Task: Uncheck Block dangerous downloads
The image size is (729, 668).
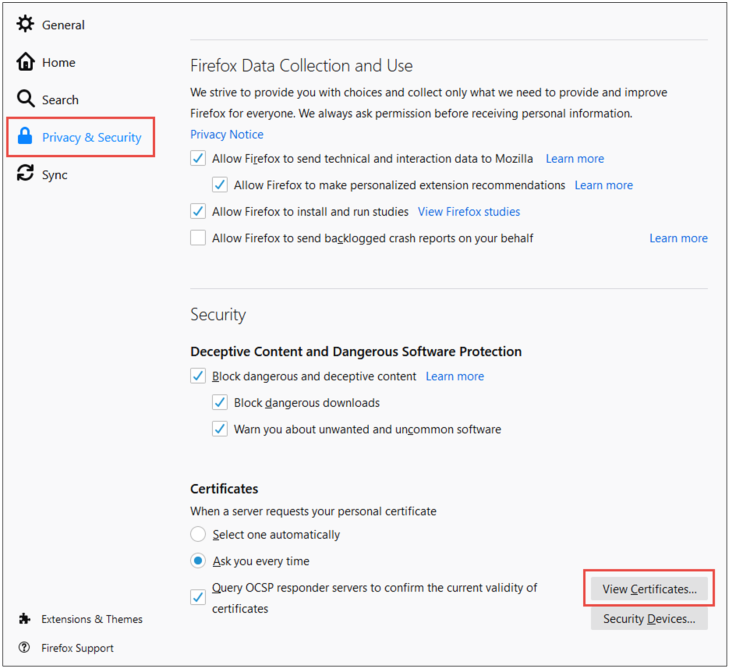Action: 220,403
